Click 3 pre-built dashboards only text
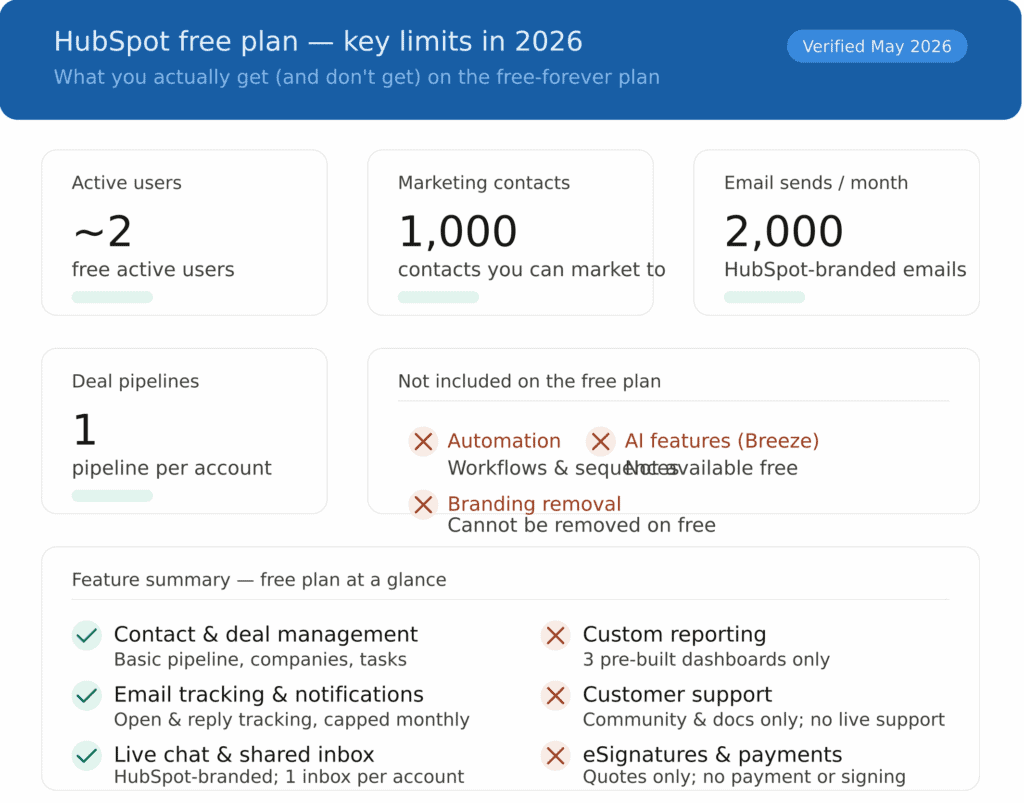 pyautogui.click(x=706, y=659)
